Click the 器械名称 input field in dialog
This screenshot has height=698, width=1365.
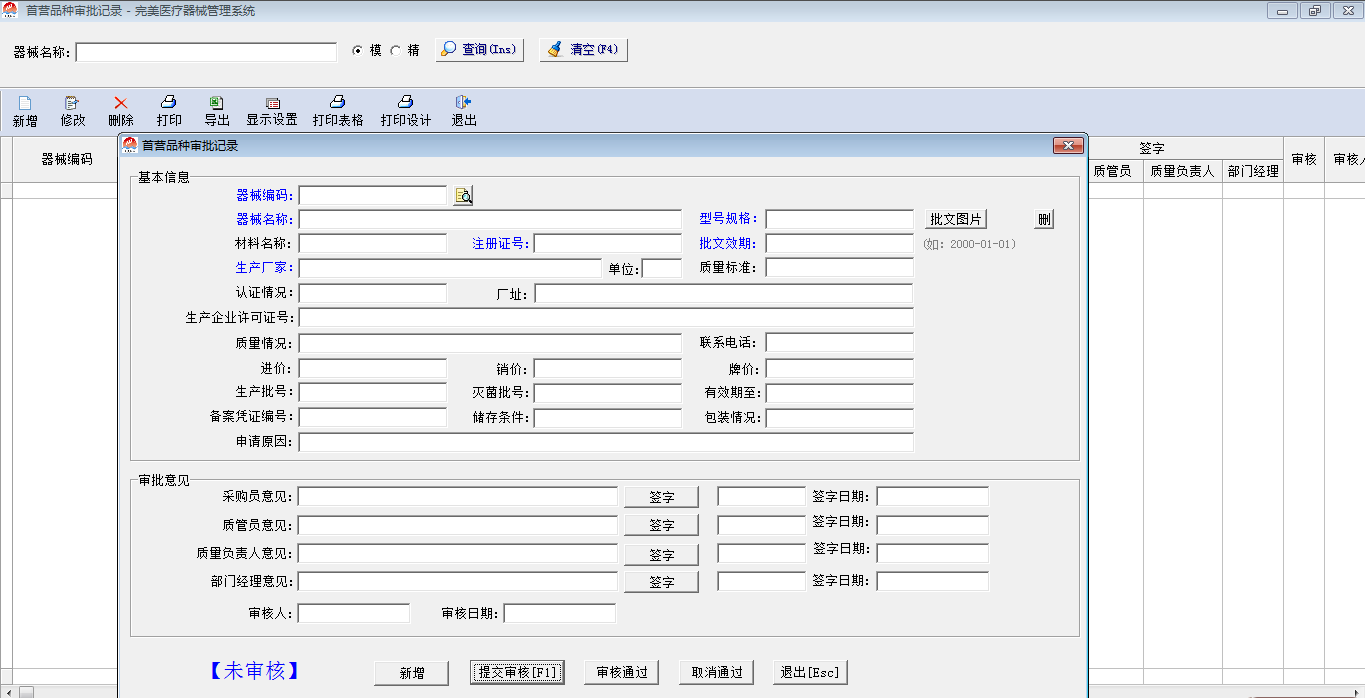click(490, 219)
